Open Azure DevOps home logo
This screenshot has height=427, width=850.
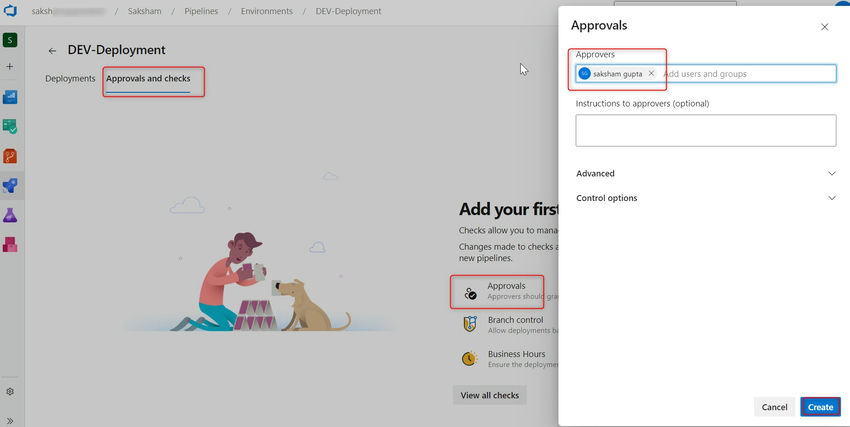[10, 10]
